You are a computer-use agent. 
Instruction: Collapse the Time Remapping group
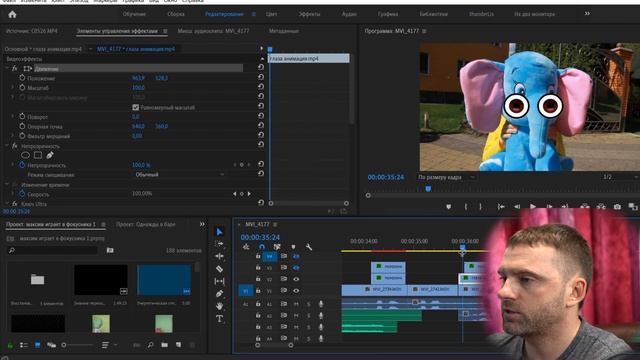click(x=7, y=184)
